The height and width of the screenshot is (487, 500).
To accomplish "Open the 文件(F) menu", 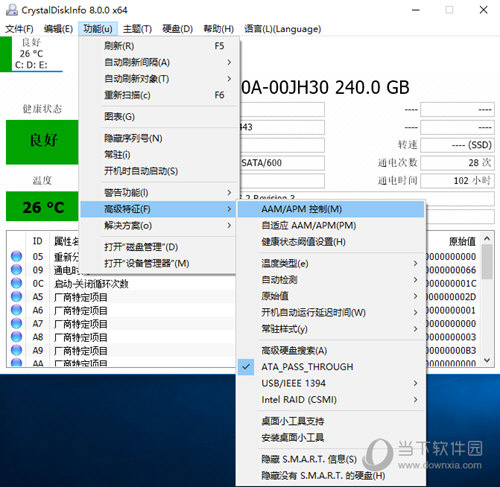I will (x=19, y=29).
